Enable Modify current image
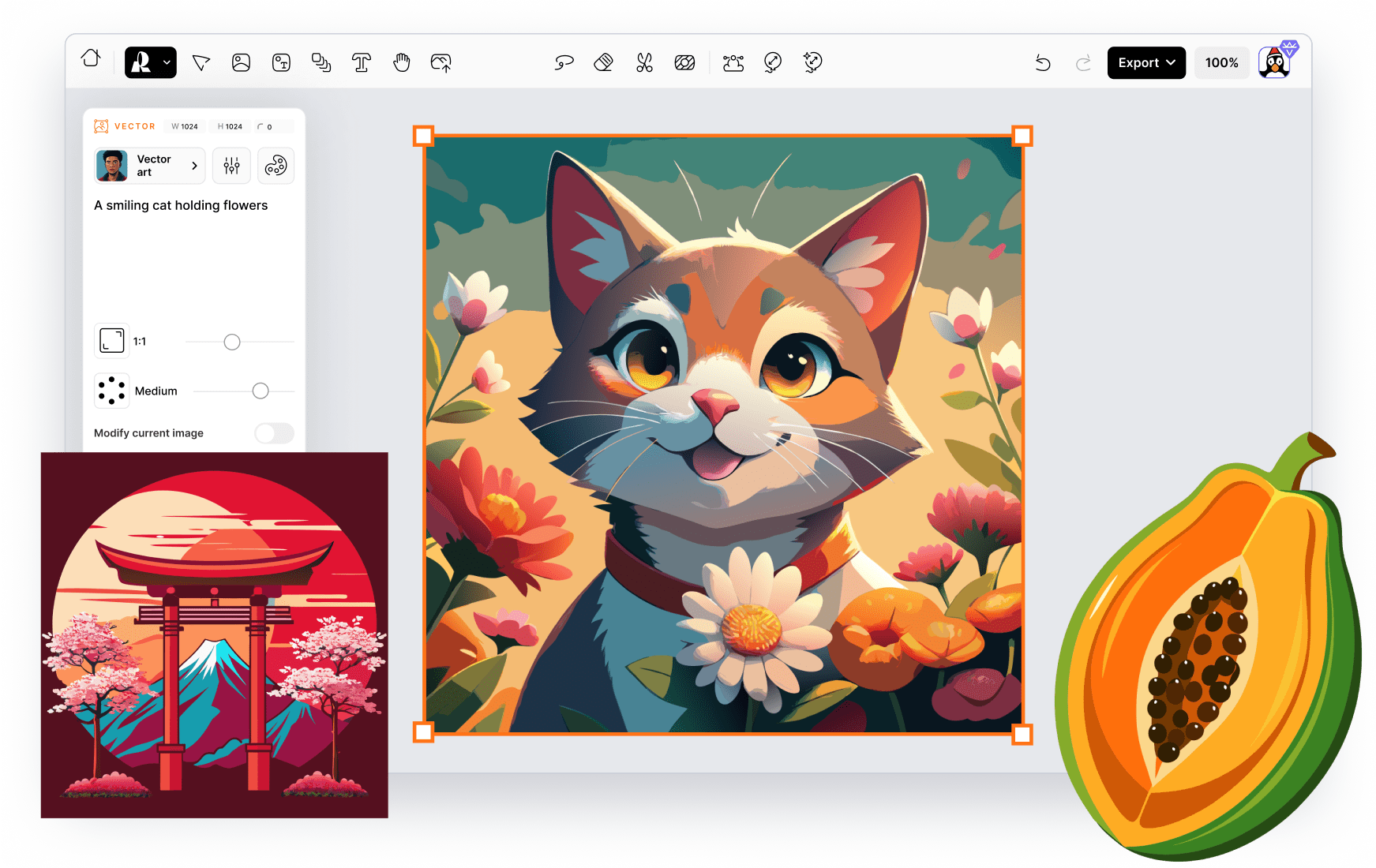1376x868 pixels. (x=274, y=433)
